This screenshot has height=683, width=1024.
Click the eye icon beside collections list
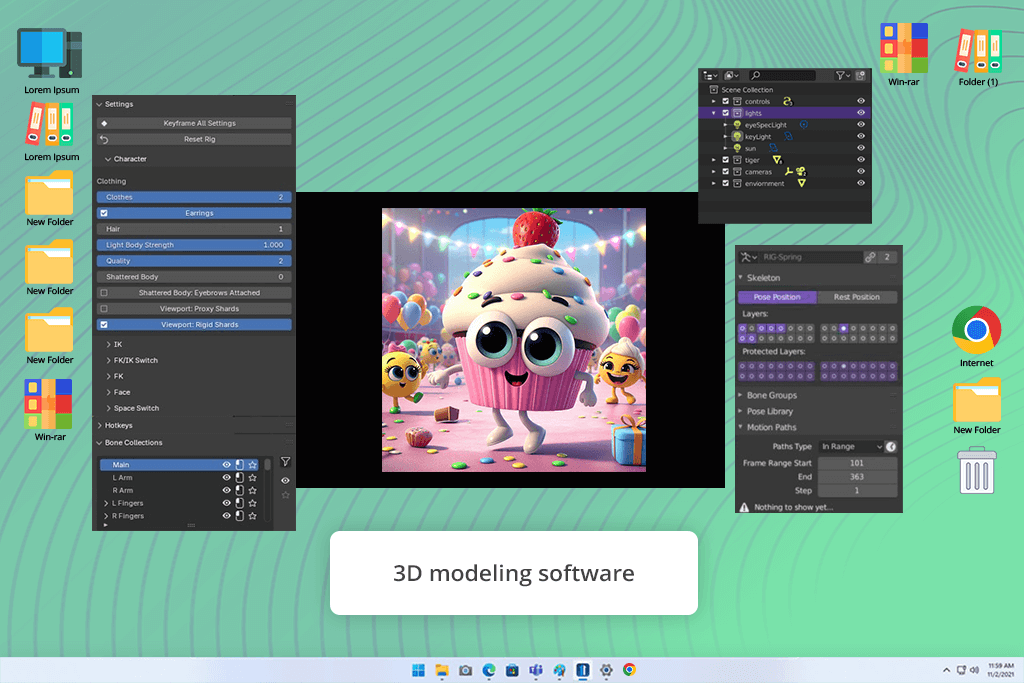(x=285, y=481)
